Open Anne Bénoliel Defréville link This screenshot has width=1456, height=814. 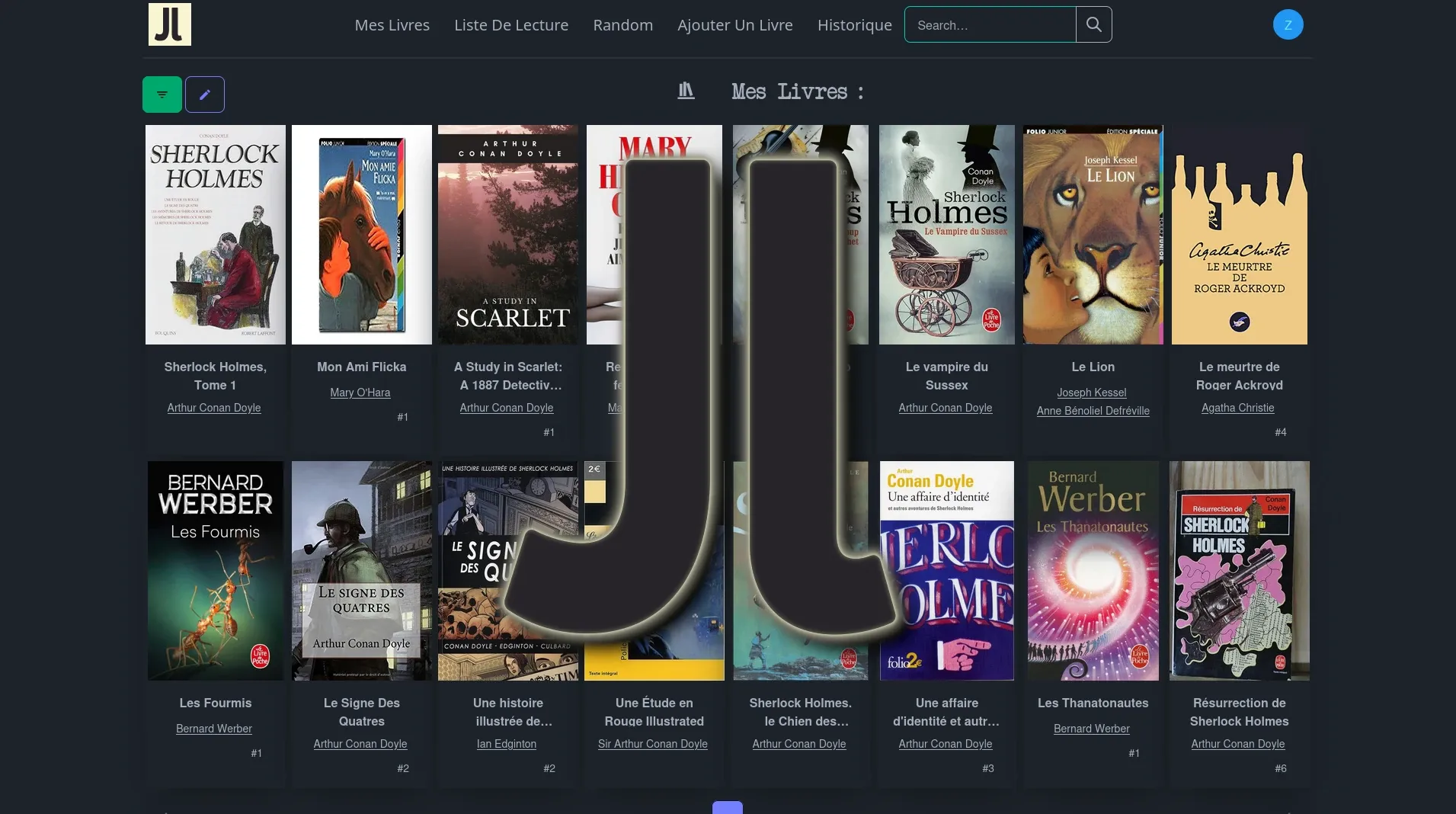pyautogui.click(x=1093, y=411)
